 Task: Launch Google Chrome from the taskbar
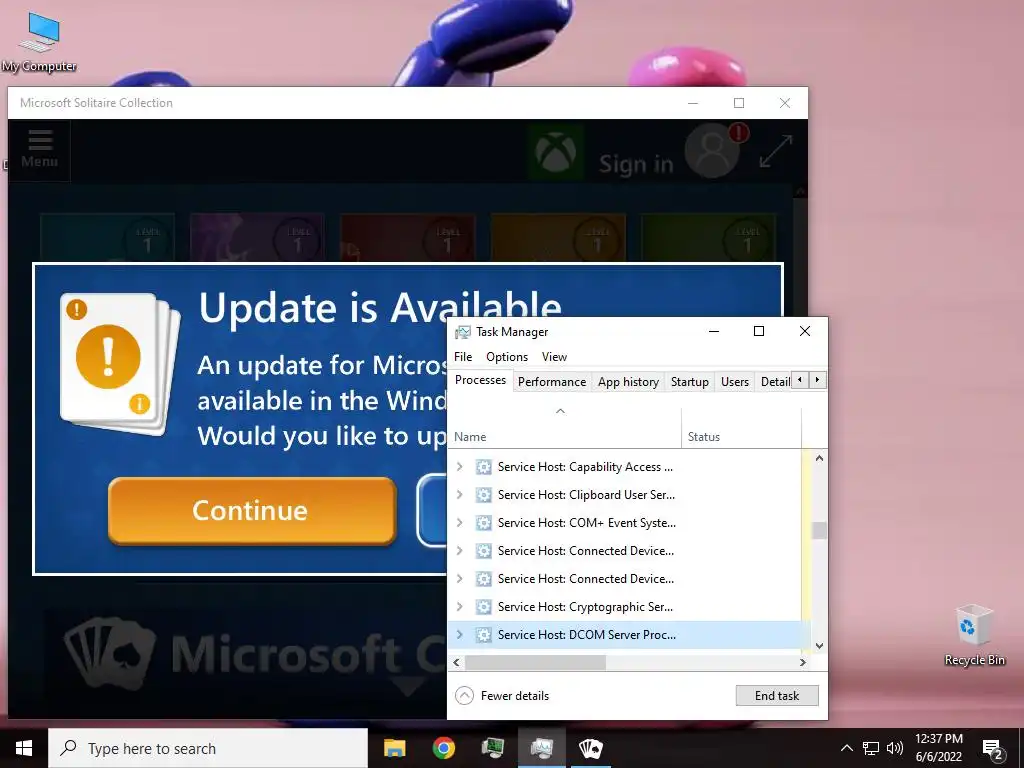tap(443, 748)
